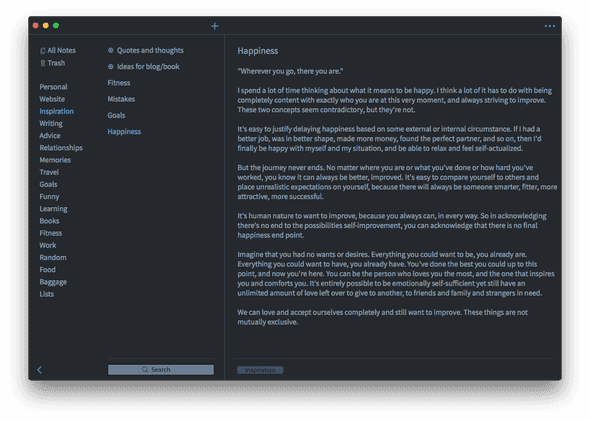The height and width of the screenshot is (421, 590).
Task: Click pin icon beside Quotes and thoughts
Action: point(111,50)
